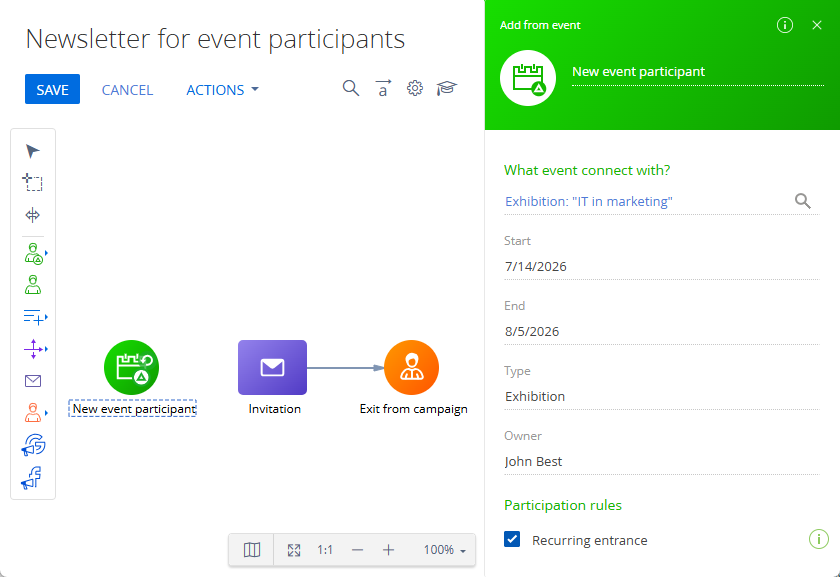This screenshot has height=577, width=840.
Task: Click the panel's large calendar event icon
Action: [x=528, y=78]
